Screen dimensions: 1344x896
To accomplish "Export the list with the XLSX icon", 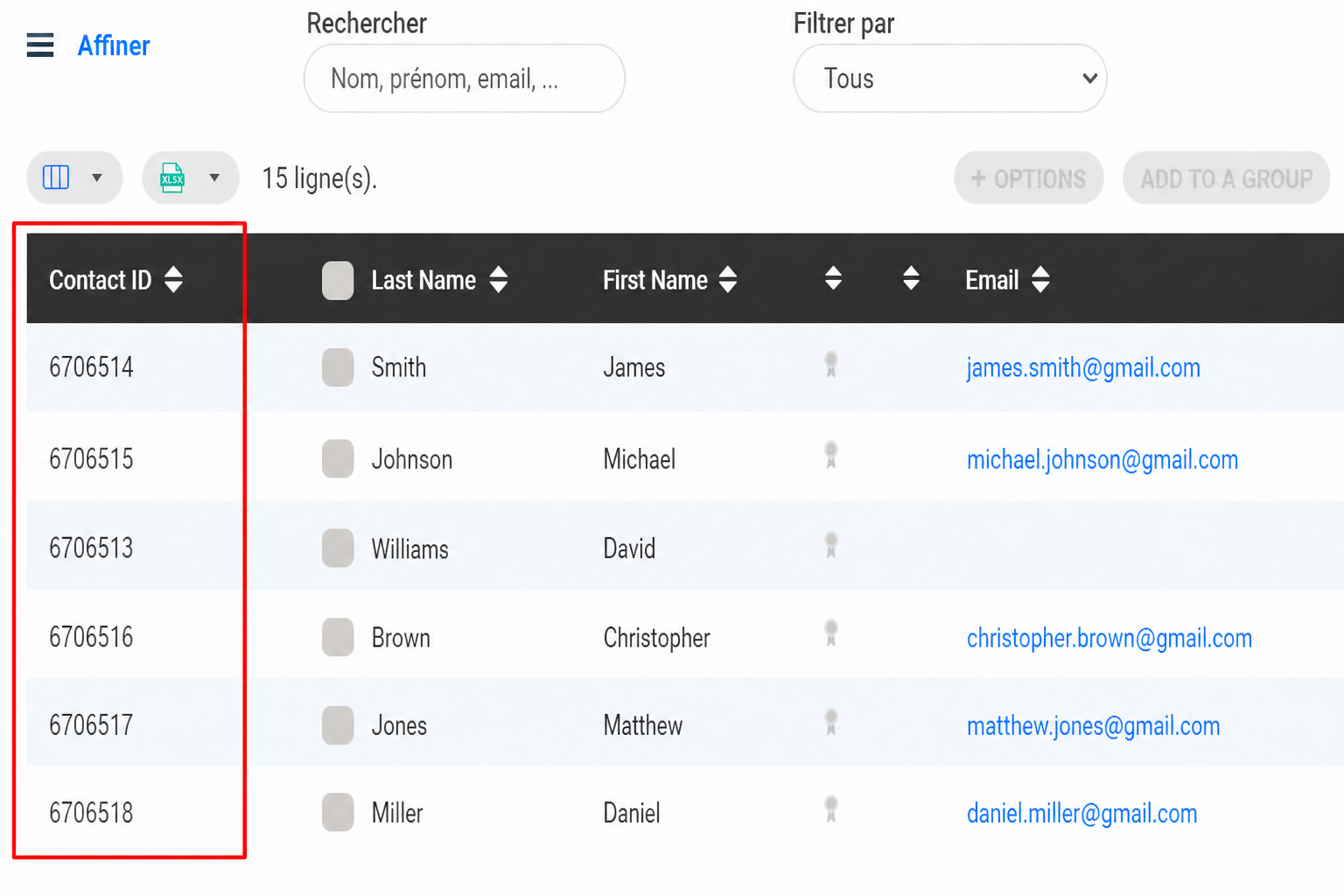I will (172, 178).
